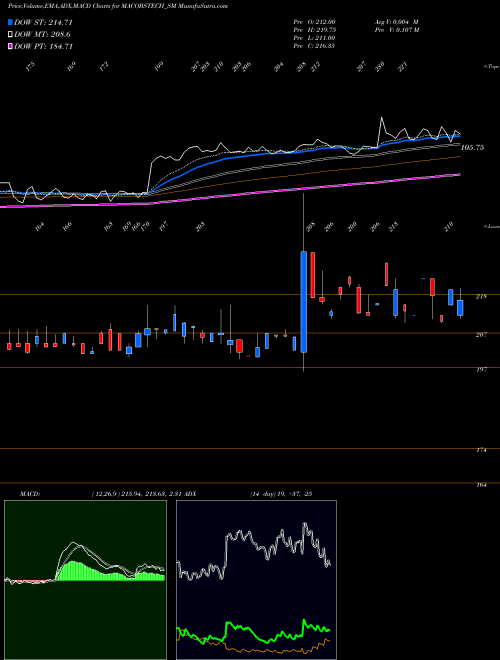
Task: Click the 'MACD:' indicator heading
Action: pyautogui.click(x=30, y=494)
